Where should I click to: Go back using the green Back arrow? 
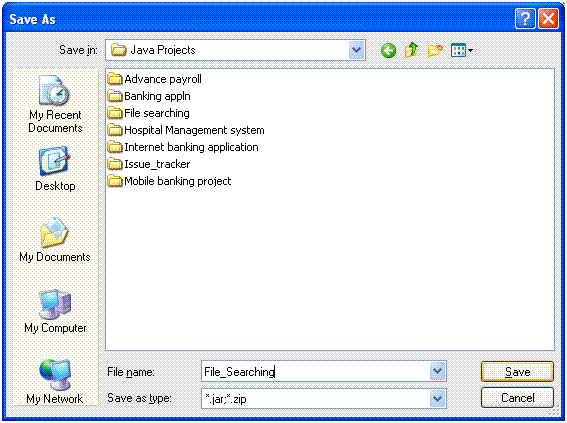pyautogui.click(x=388, y=50)
